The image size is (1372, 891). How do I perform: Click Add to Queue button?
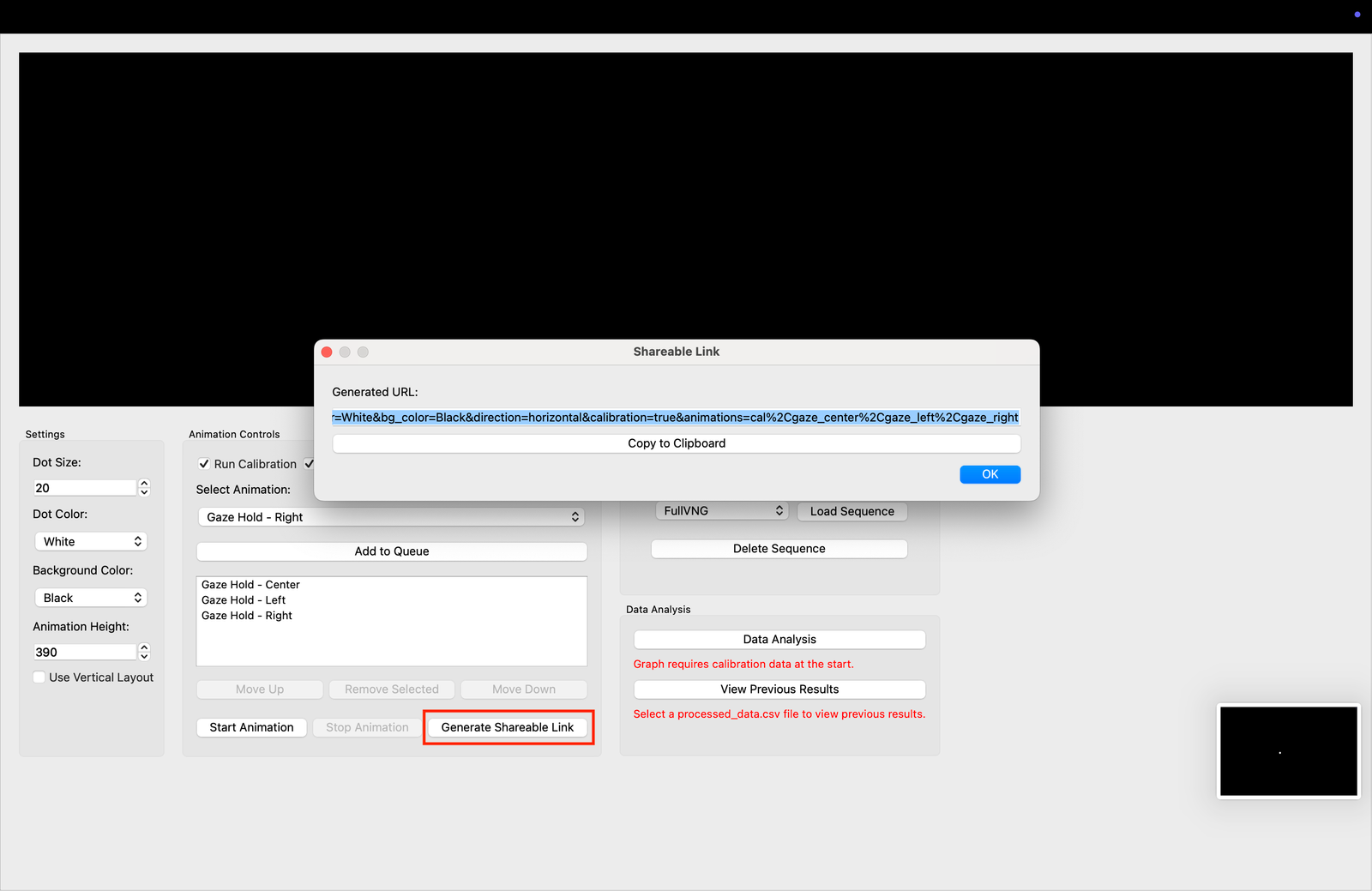coord(391,551)
